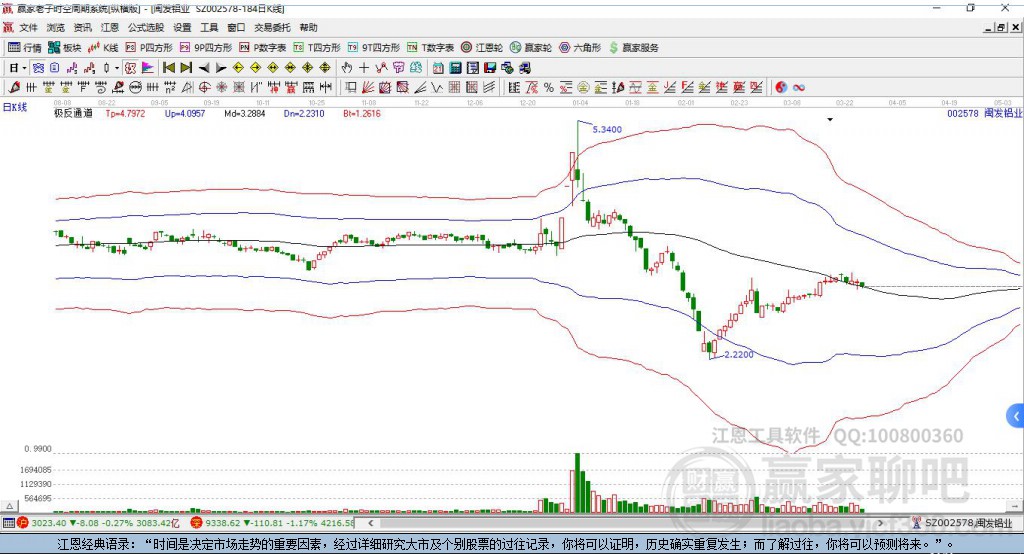
Task: Open the candlestick style dropdown arrow
Action: pyautogui.click(x=117, y=67)
